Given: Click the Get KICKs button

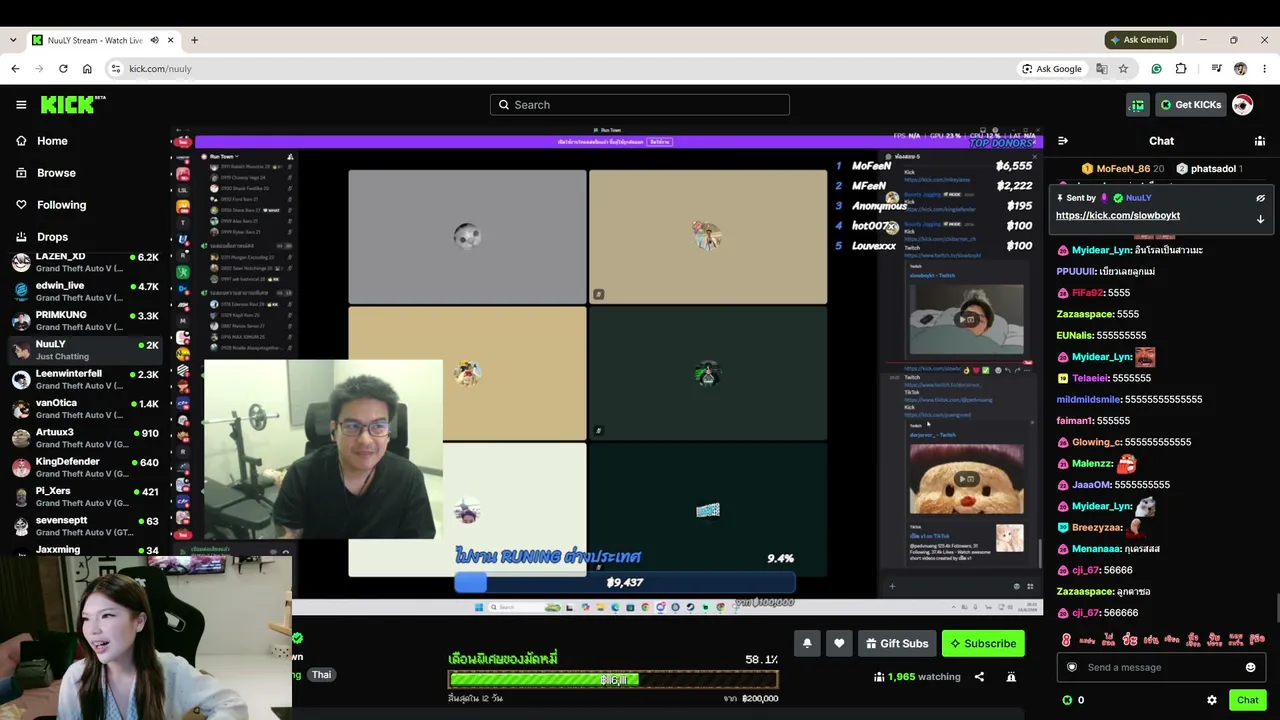Looking at the screenshot, I should coord(1190,105).
